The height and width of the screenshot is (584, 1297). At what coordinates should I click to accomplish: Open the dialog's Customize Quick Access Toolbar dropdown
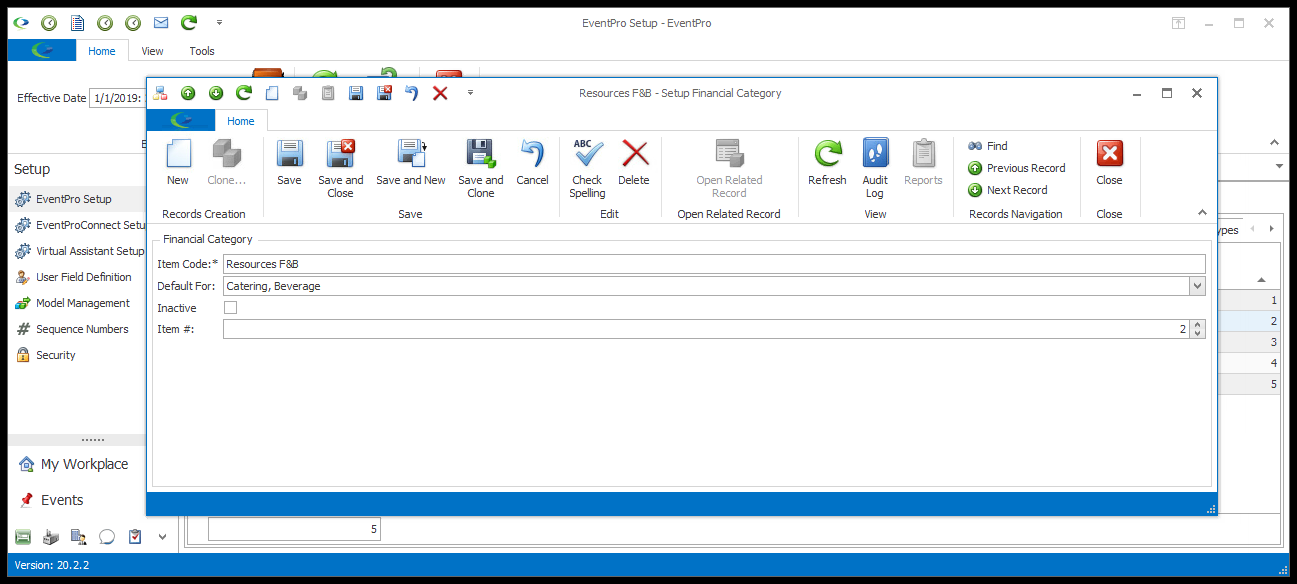pyautogui.click(x=470, y=93)
